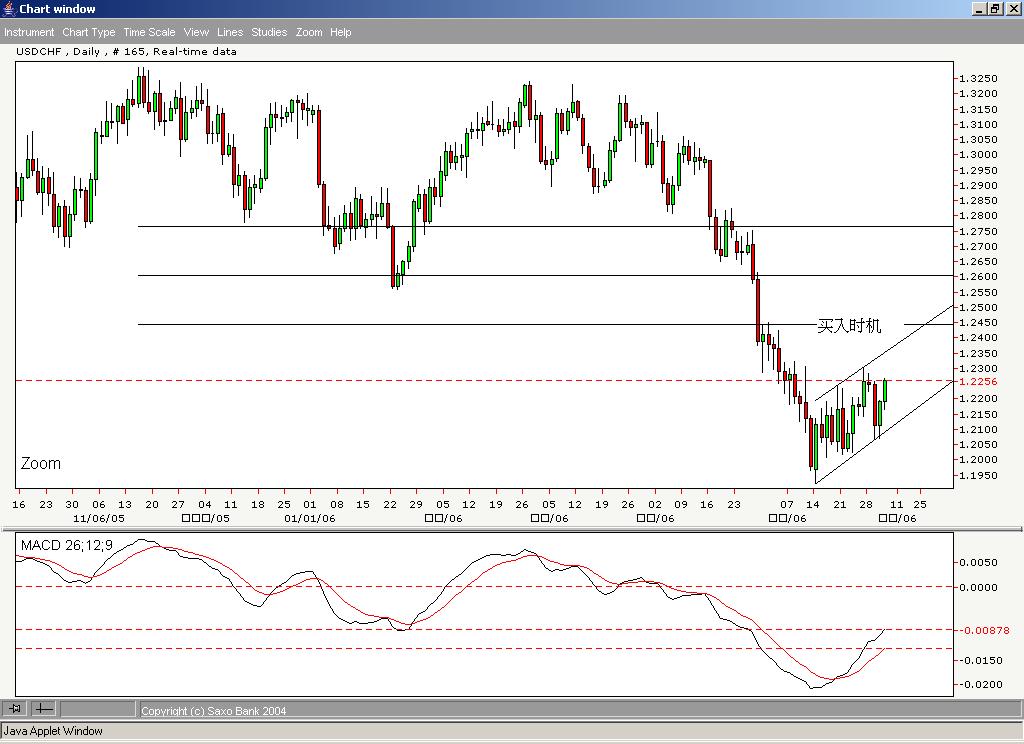
Task: Open the View menu
Action: [196, 32]
